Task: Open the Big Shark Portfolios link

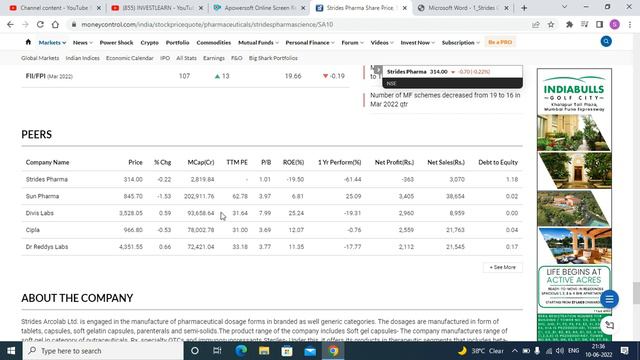Action: click(x=273, y=58)
